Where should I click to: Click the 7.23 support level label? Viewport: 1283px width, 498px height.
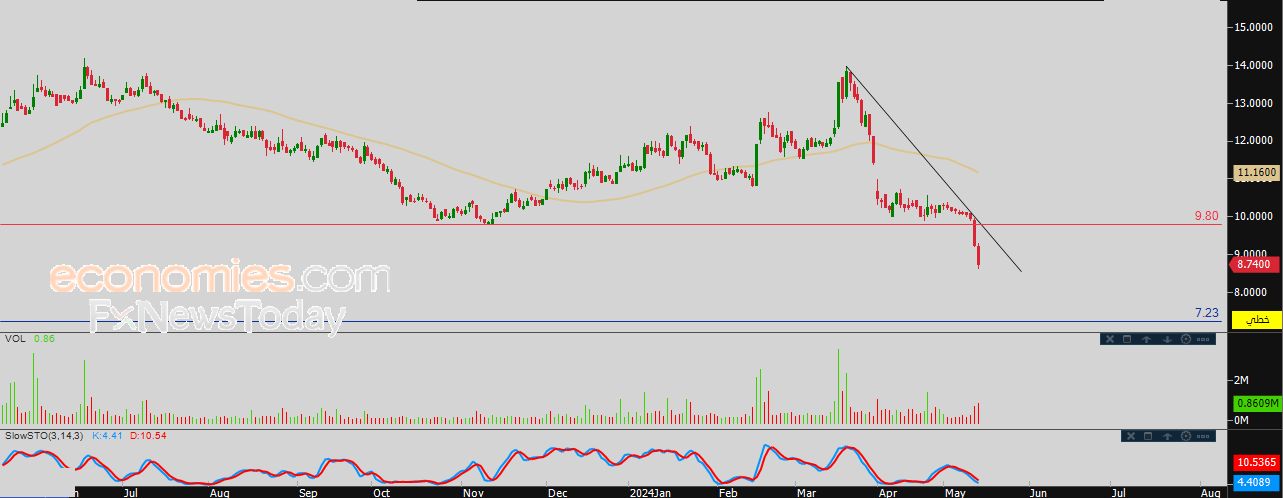[x=1207, y=313]
